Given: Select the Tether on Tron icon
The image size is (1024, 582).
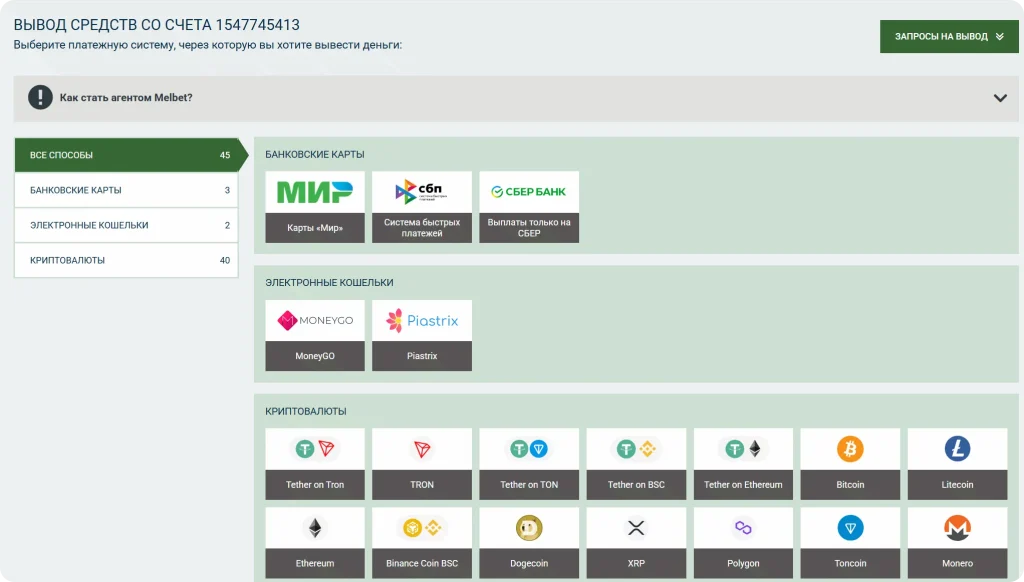Looking at the screenshot, I should pyautogui.click(x=315, y=449).
